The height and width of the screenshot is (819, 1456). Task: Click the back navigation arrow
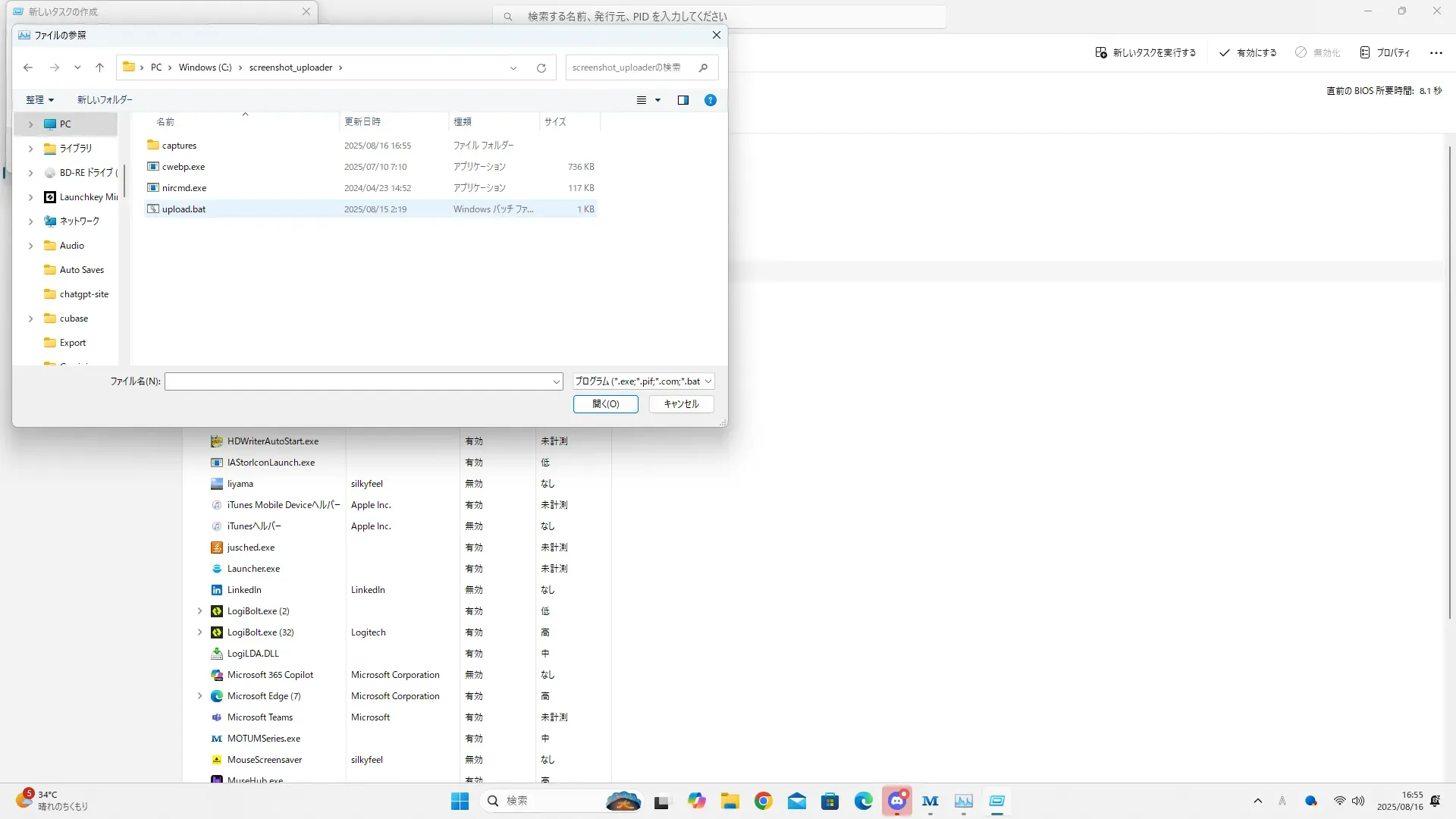28,67
